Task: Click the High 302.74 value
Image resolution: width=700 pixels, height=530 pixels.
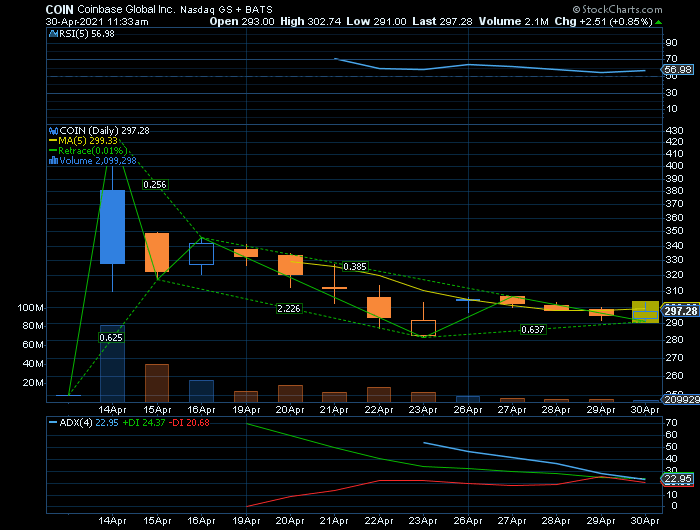Action: click(x=311, y=21)
